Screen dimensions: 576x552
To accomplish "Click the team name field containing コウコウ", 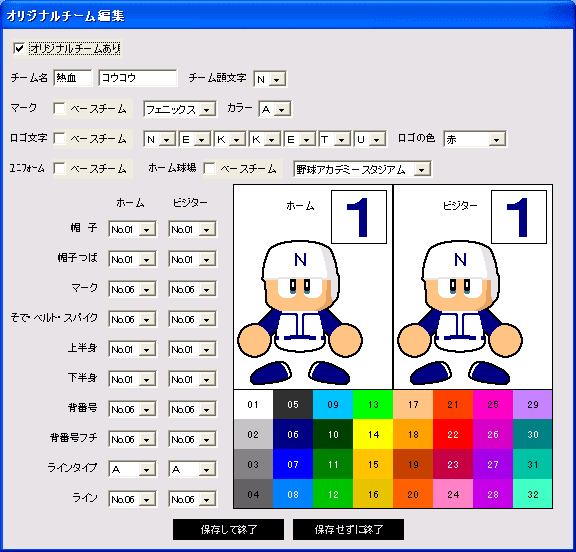I will 138,78.
